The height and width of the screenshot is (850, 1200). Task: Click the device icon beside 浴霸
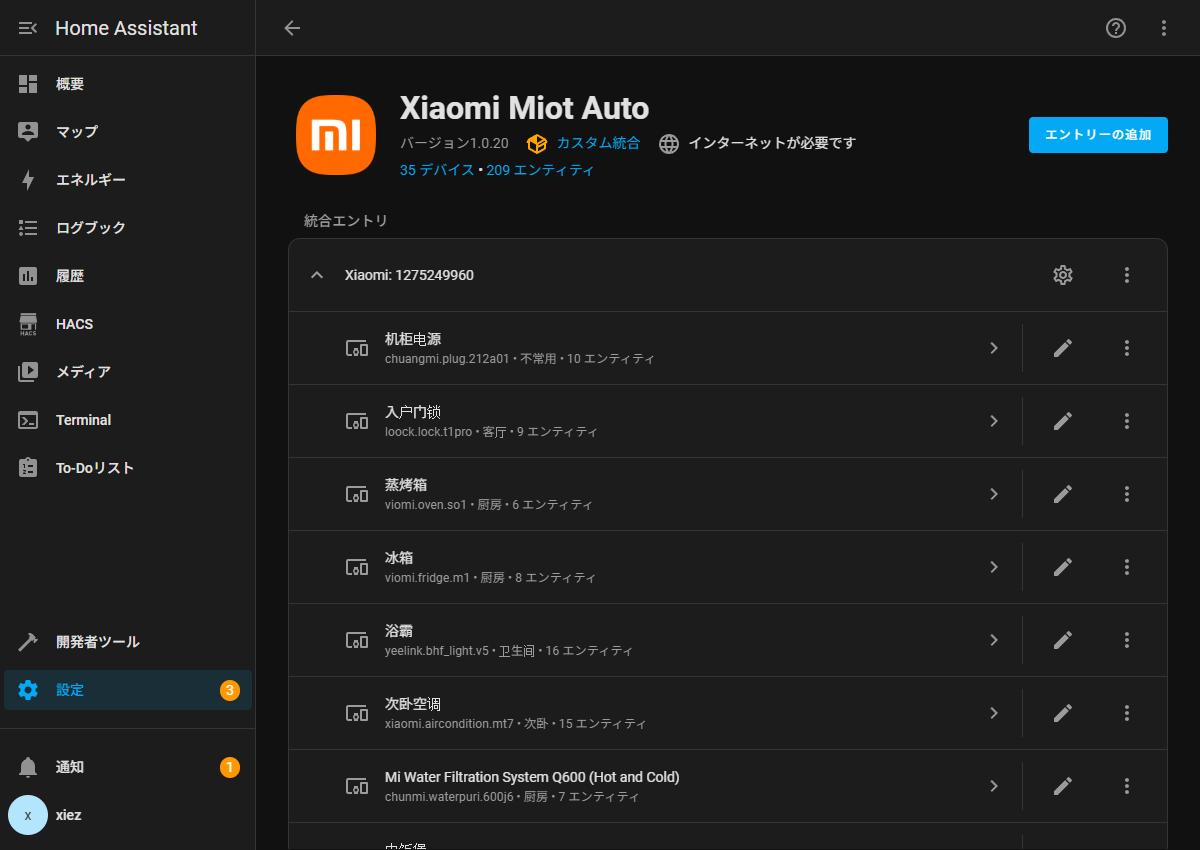(x=357, y=640)
